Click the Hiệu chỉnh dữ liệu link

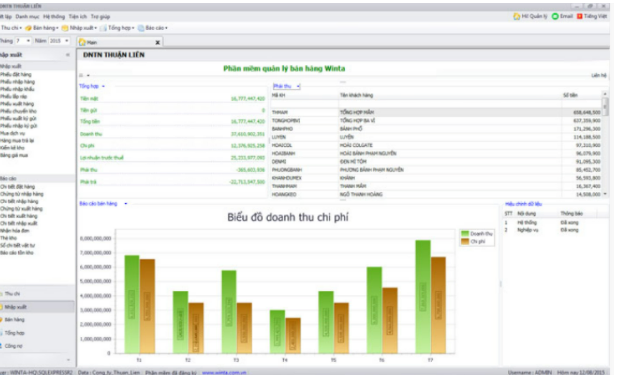523,204
